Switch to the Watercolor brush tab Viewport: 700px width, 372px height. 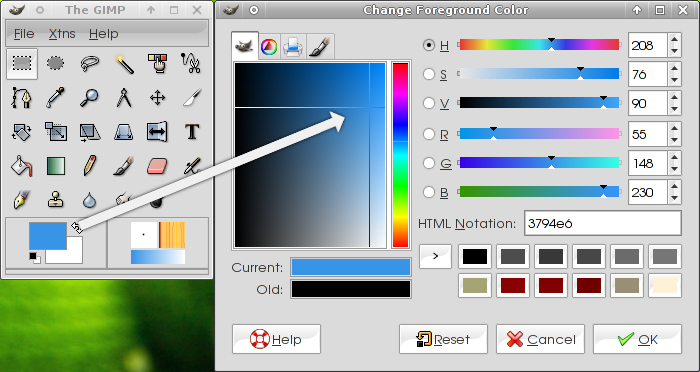pos(320,47)
